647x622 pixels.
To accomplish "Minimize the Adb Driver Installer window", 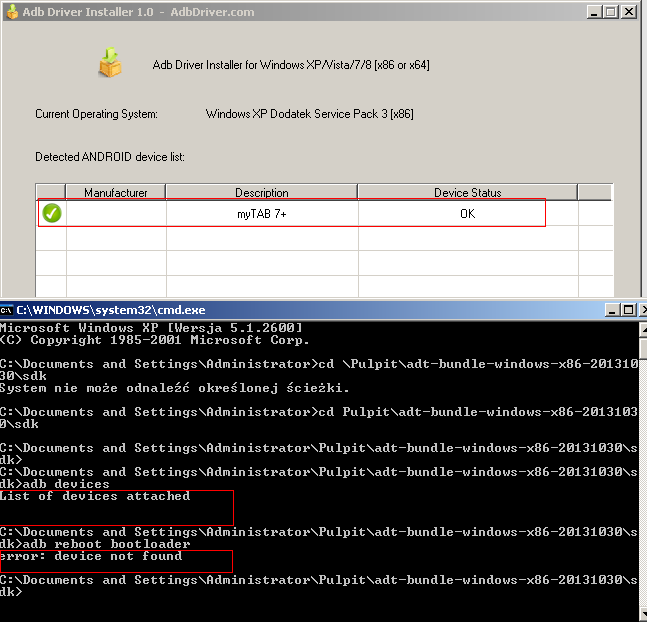I will (591, 11).
